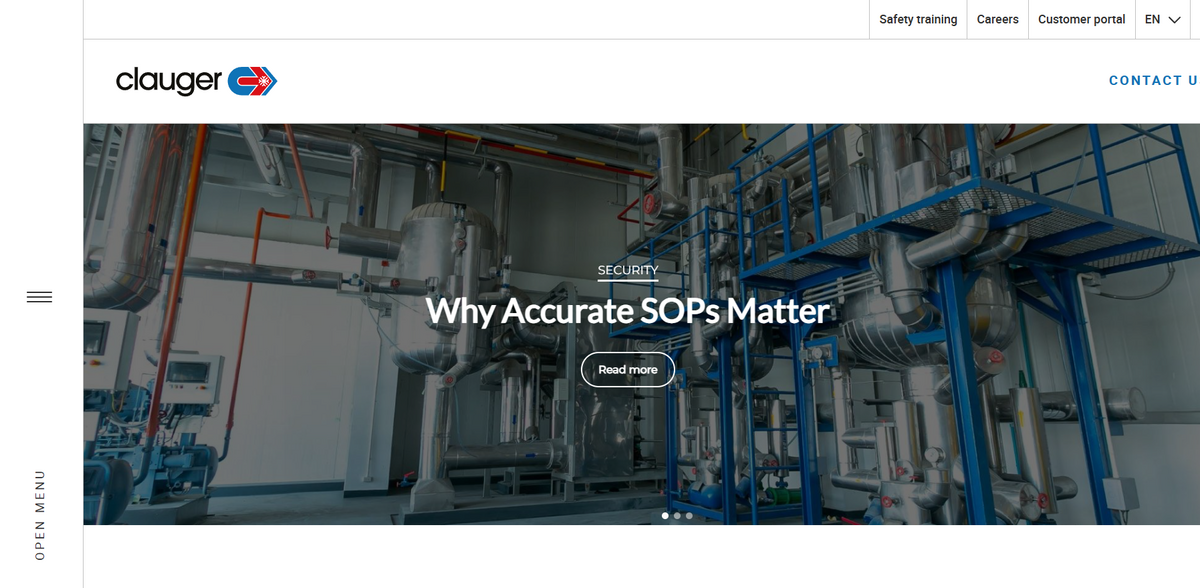
Task: Go to the Careers page
Action: 997,19
